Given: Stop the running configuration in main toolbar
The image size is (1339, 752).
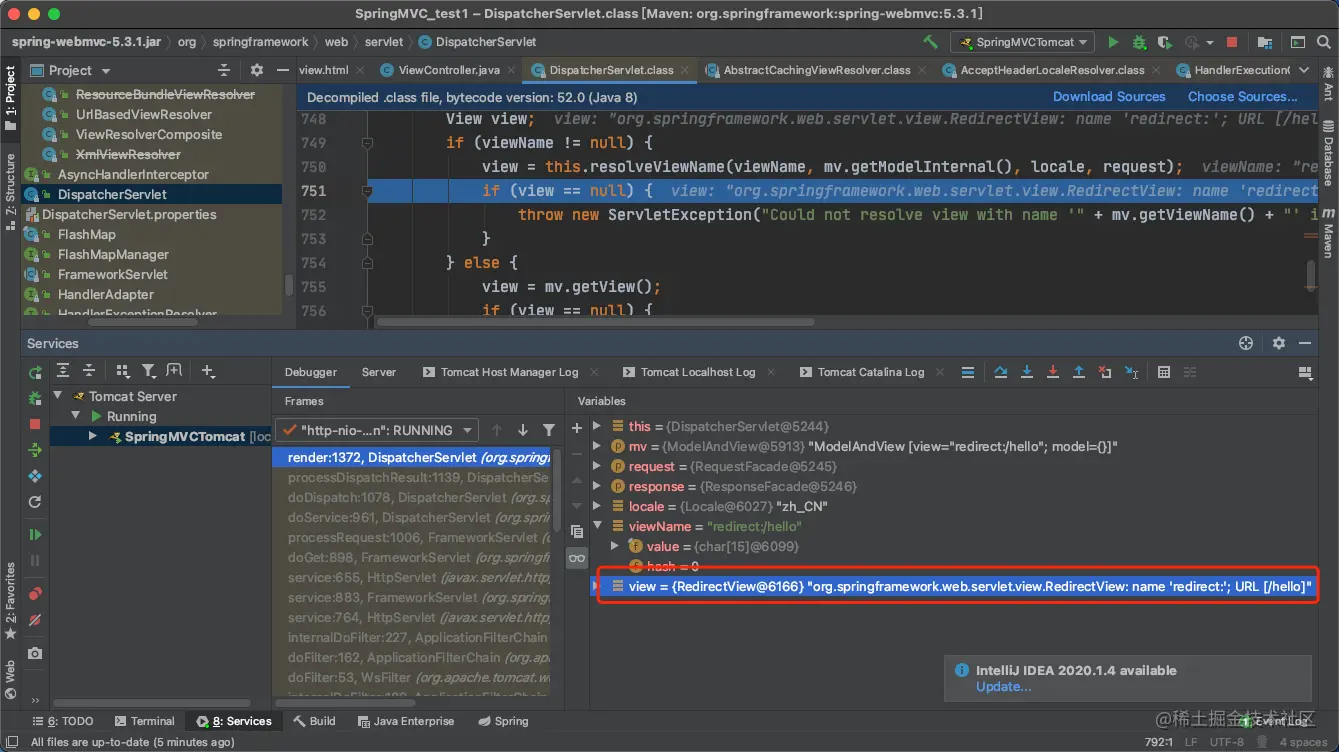Looking at the screenshot, I should [x=1232, y=42].
